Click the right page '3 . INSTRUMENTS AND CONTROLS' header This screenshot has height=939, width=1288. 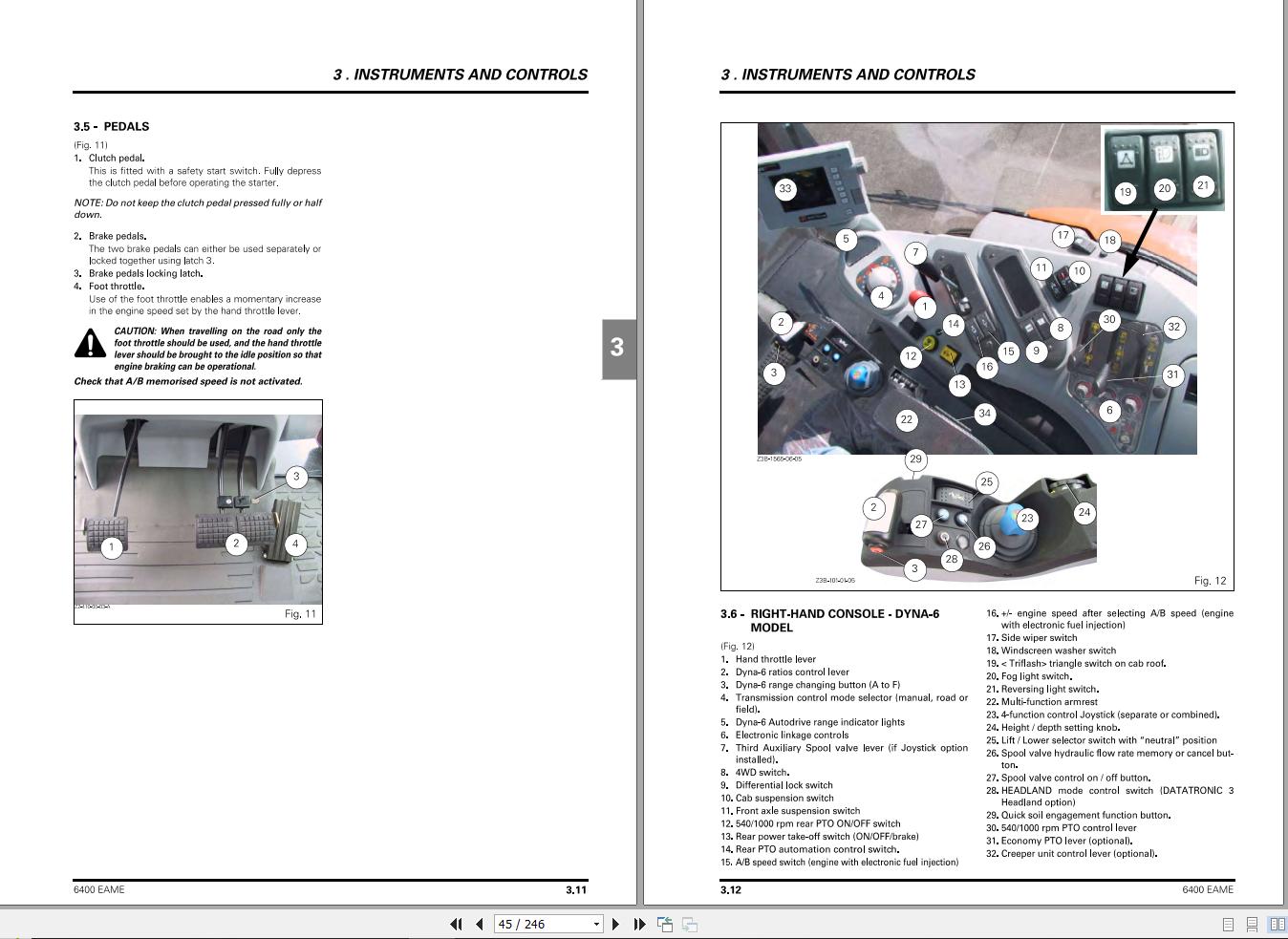click(x=848, y=75)
